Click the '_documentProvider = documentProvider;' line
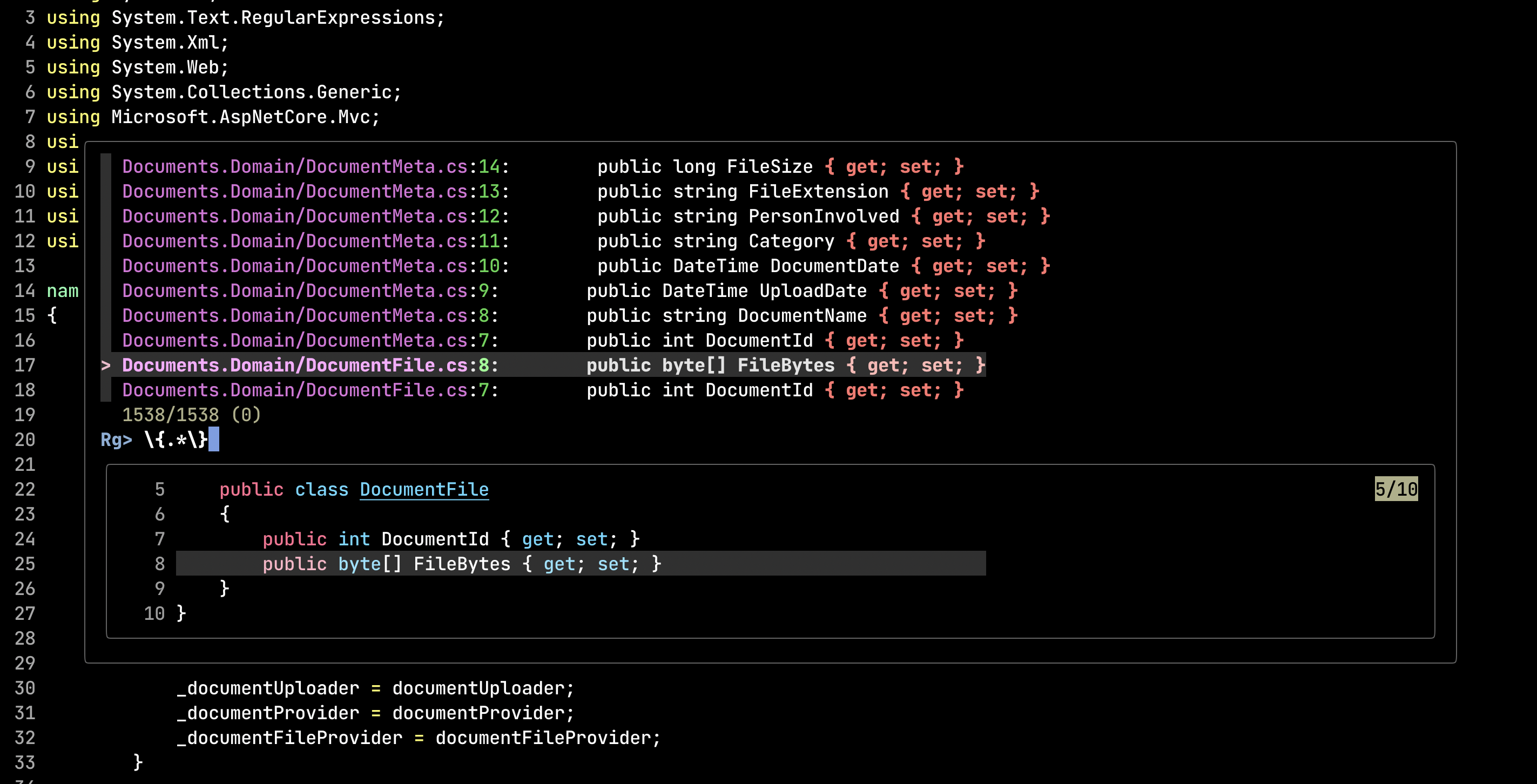The height and width of the screenshot is (784, 1537). pyautogui.click(x=376, y=713)
